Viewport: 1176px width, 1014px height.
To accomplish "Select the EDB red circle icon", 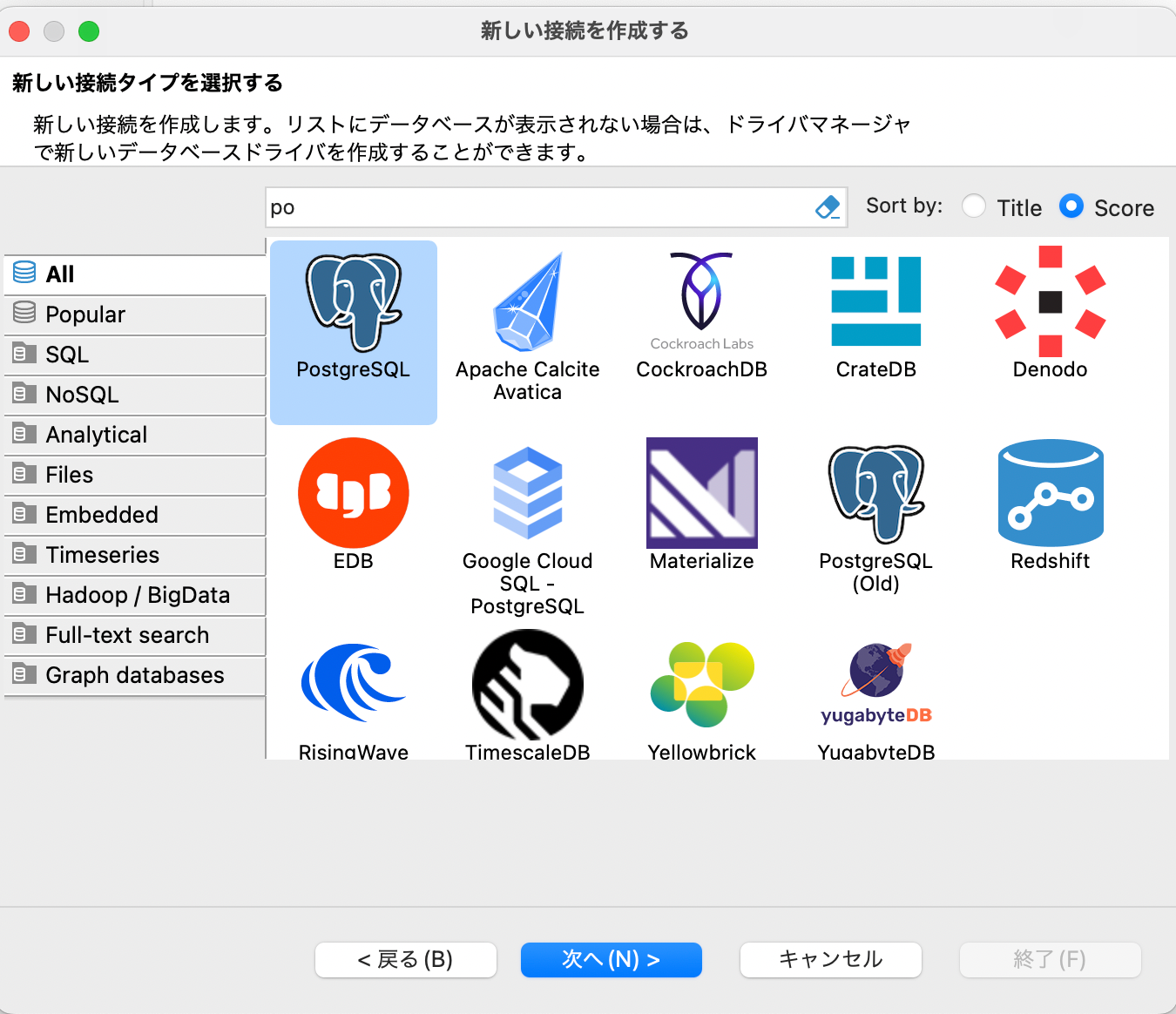I will pyautogui.click(x=354, y=493).
